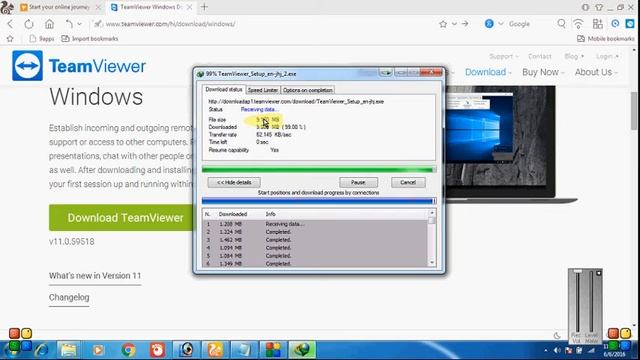The image size is (640, 360).
Task: Open Mobile bookmarks
Action: [x=606, y=39]
